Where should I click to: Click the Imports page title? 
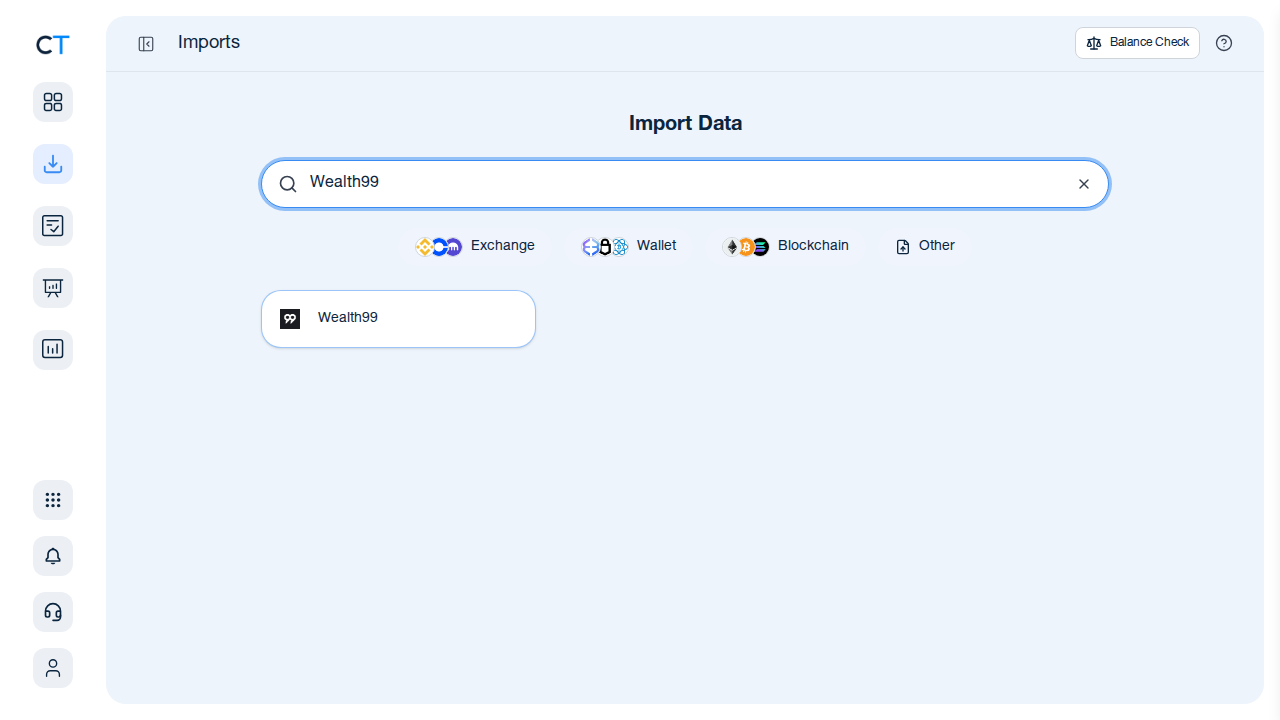(209, 42)
